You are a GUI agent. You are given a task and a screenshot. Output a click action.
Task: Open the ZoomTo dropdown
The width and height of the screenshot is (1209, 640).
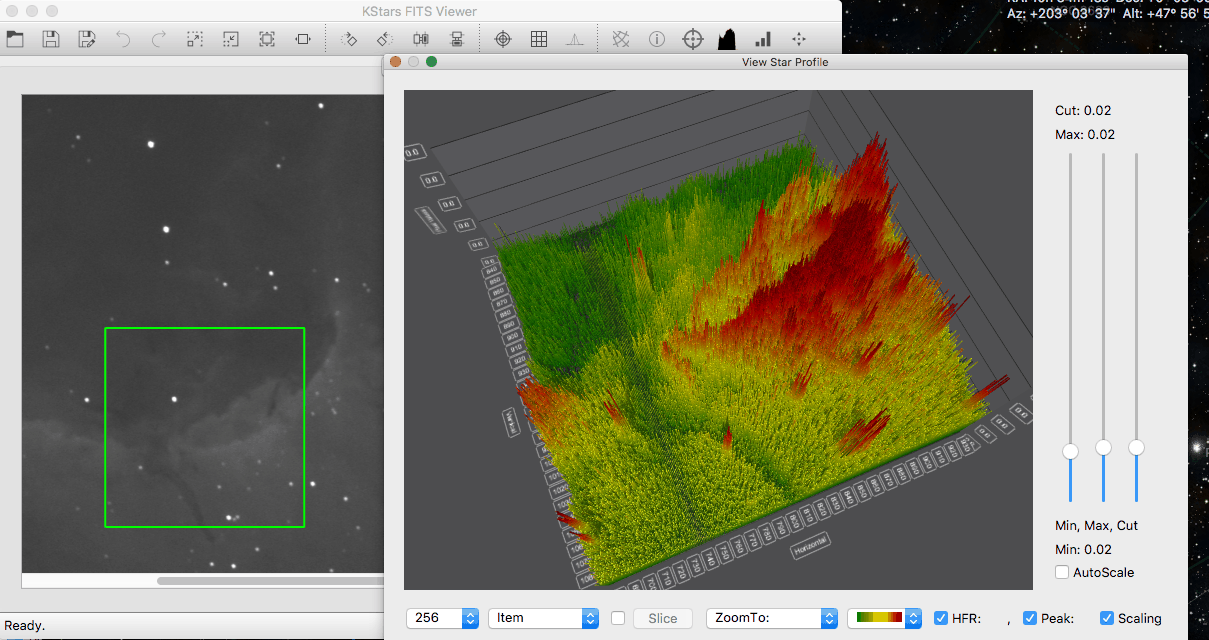[x=770, y=618]
